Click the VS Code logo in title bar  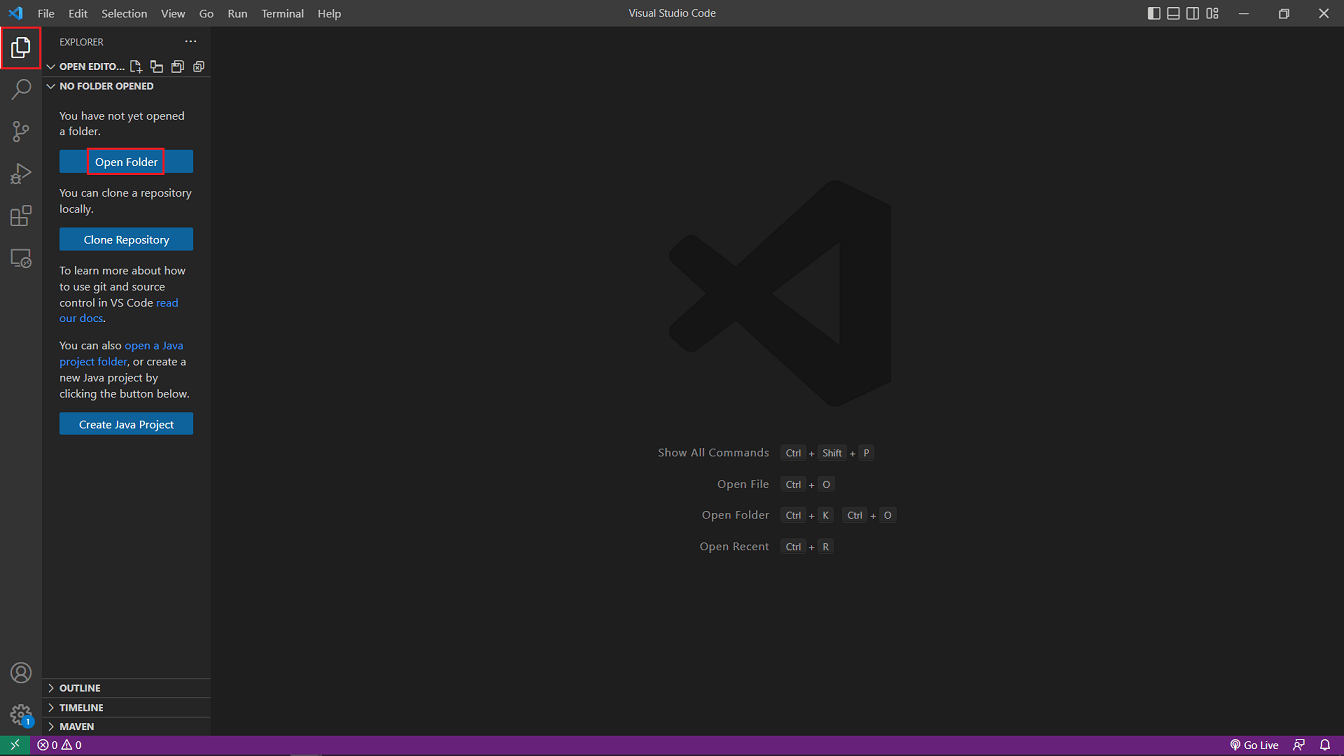(16, 14)
